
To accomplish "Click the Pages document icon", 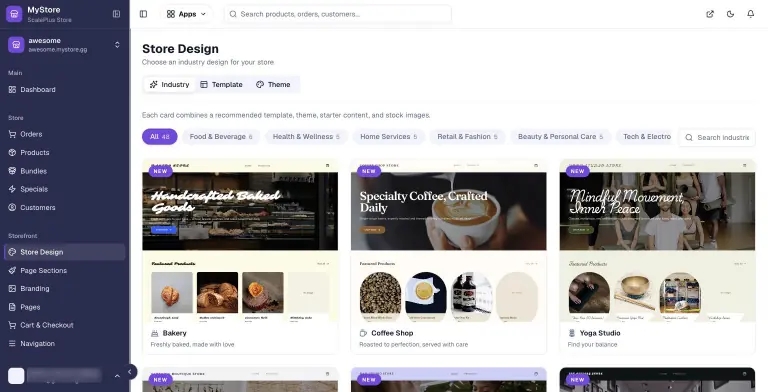I will [12, 307].
